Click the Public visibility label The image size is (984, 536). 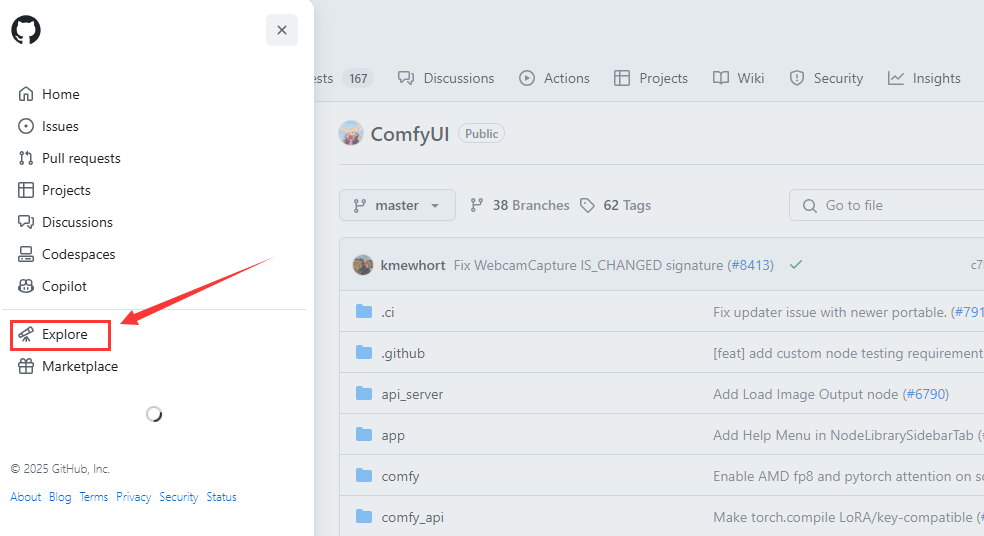pyautogui.click(x=481, y=134)
